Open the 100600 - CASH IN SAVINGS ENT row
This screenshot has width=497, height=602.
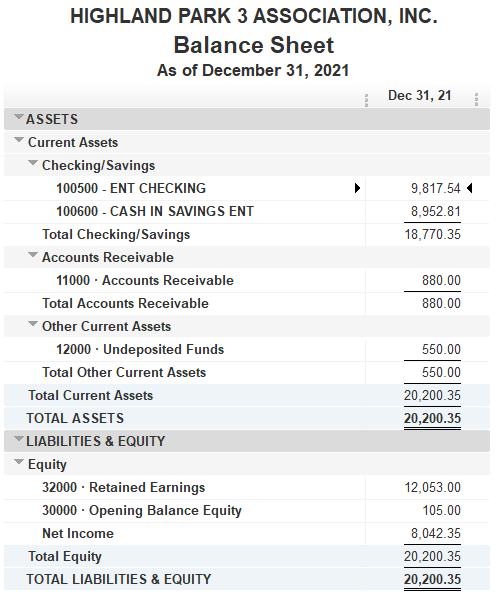tap(246, 212)
